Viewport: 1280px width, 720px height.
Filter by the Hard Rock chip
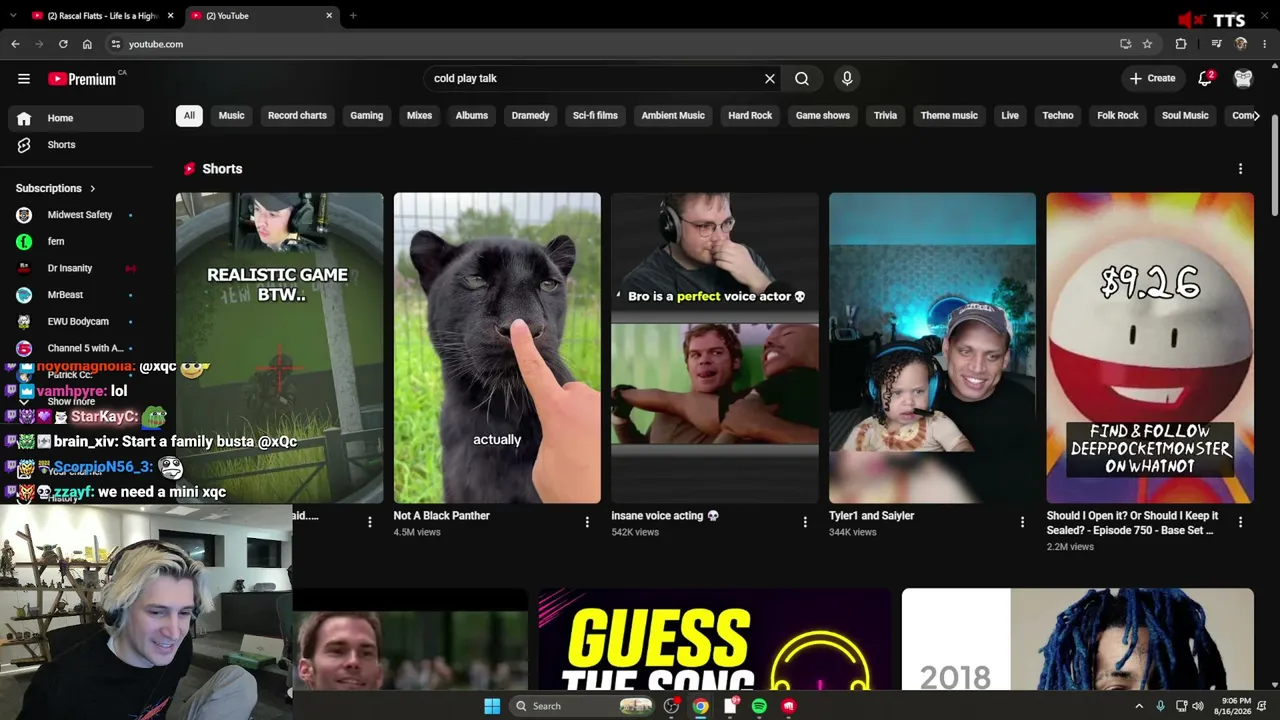point(750,115)
